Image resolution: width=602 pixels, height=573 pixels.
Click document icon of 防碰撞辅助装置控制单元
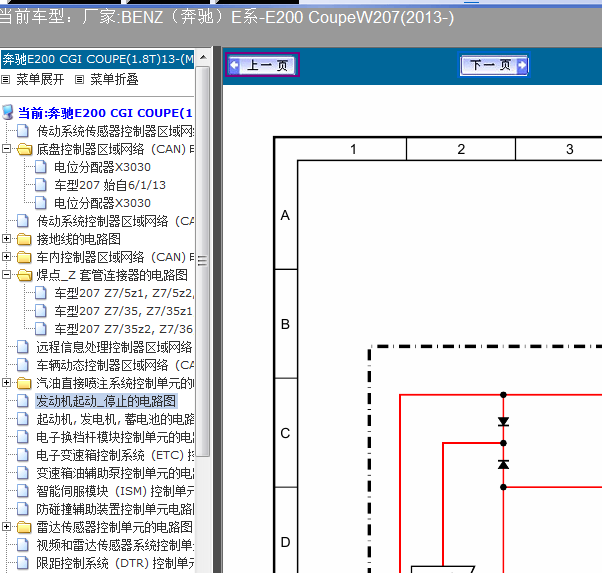pyautogui.click(x=23, y=509)
